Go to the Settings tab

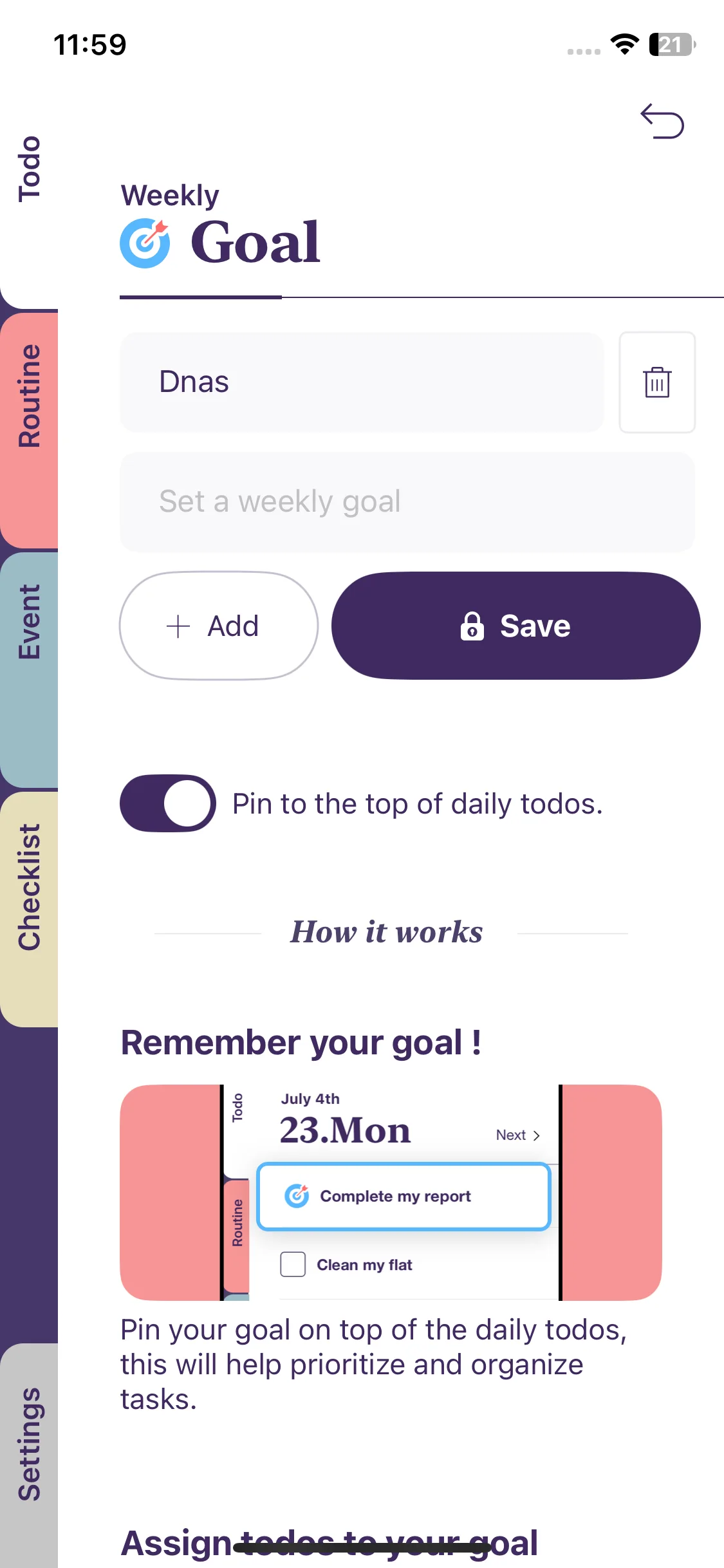pyautogui.click(x=30, y=1443)
